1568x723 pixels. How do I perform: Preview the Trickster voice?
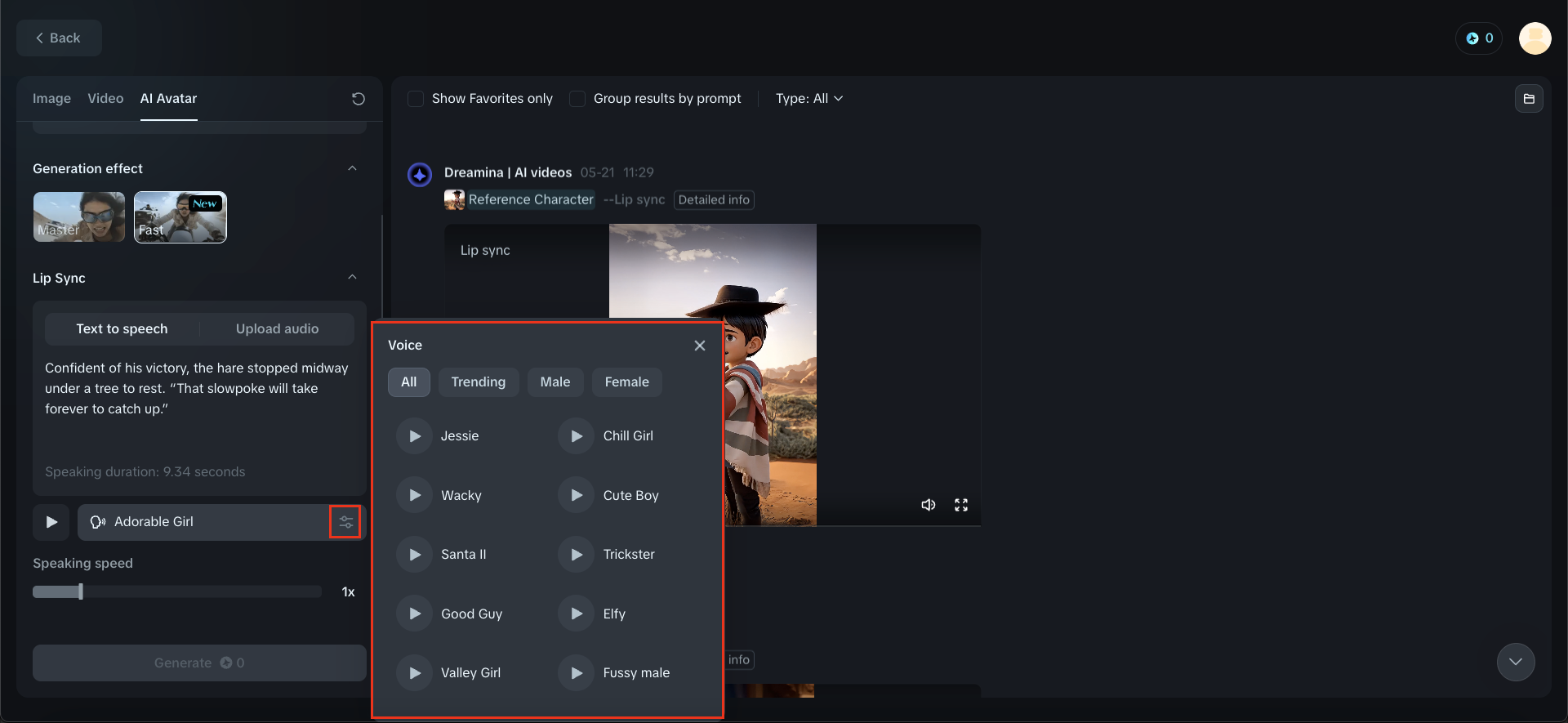[x=577, y=555]
